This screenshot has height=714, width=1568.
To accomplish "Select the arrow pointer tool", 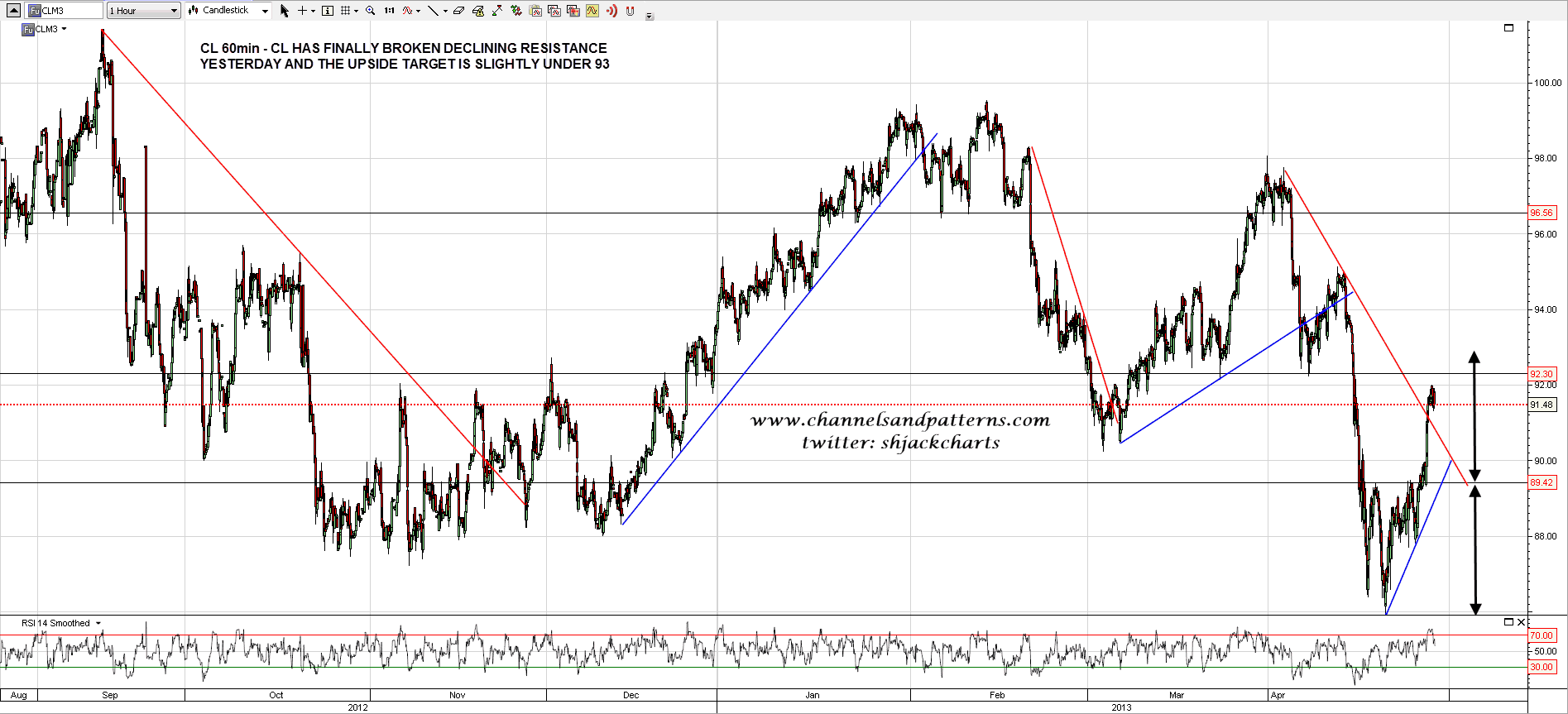I will 285,11.
